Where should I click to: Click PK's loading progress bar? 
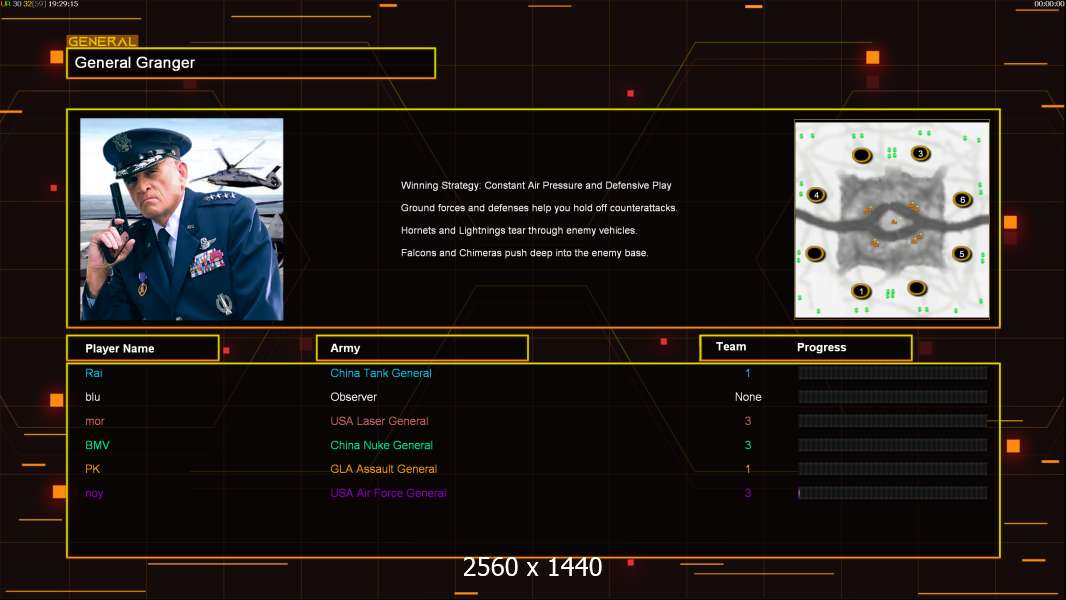(893, 469)
